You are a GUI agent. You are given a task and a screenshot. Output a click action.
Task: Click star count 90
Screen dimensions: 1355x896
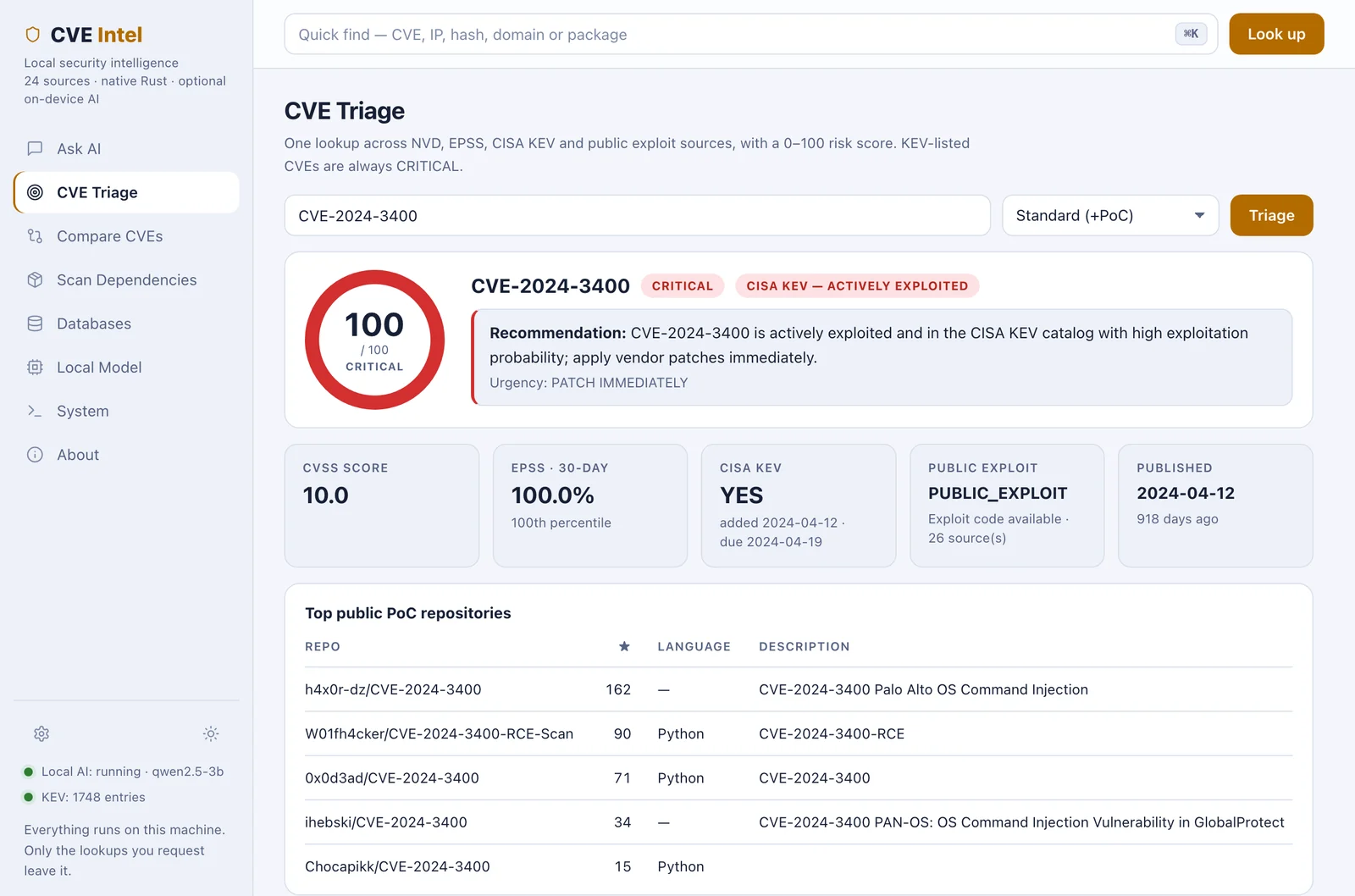[622, 733]
